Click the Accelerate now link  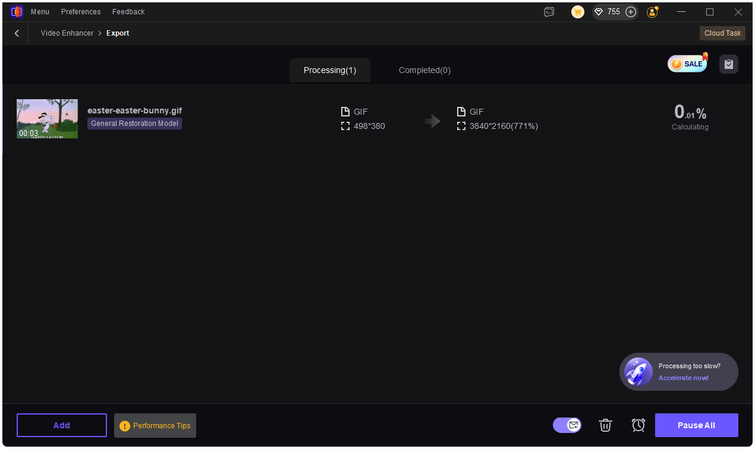click(683, 378)
